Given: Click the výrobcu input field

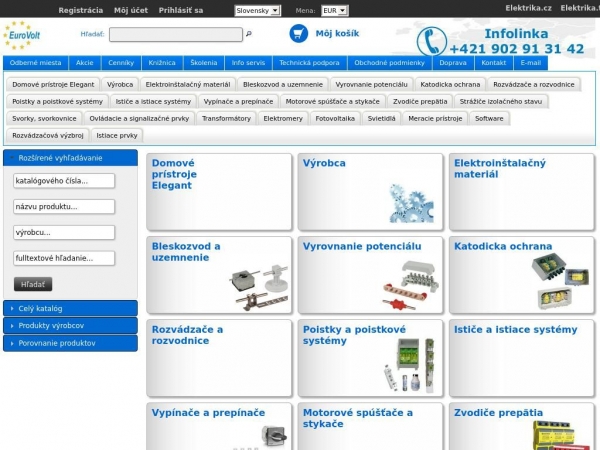Looking at the screenshot, I should coord(64,233).
